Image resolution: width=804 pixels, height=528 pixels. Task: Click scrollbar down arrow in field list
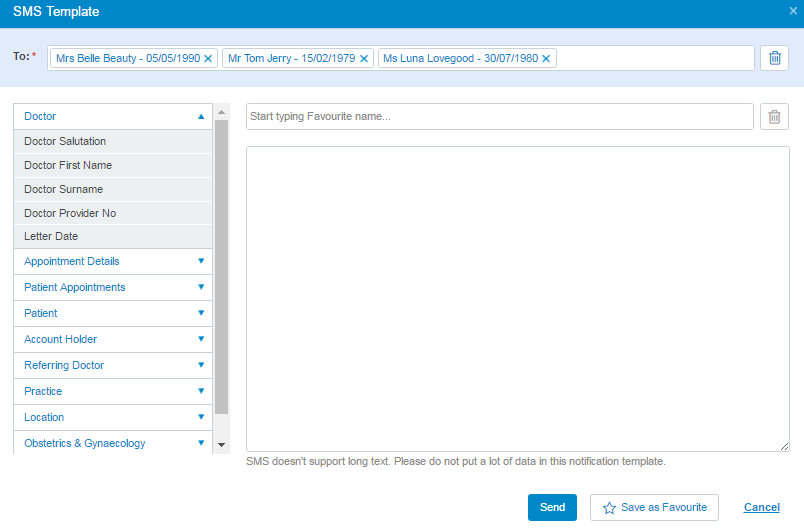coord(222,445)
